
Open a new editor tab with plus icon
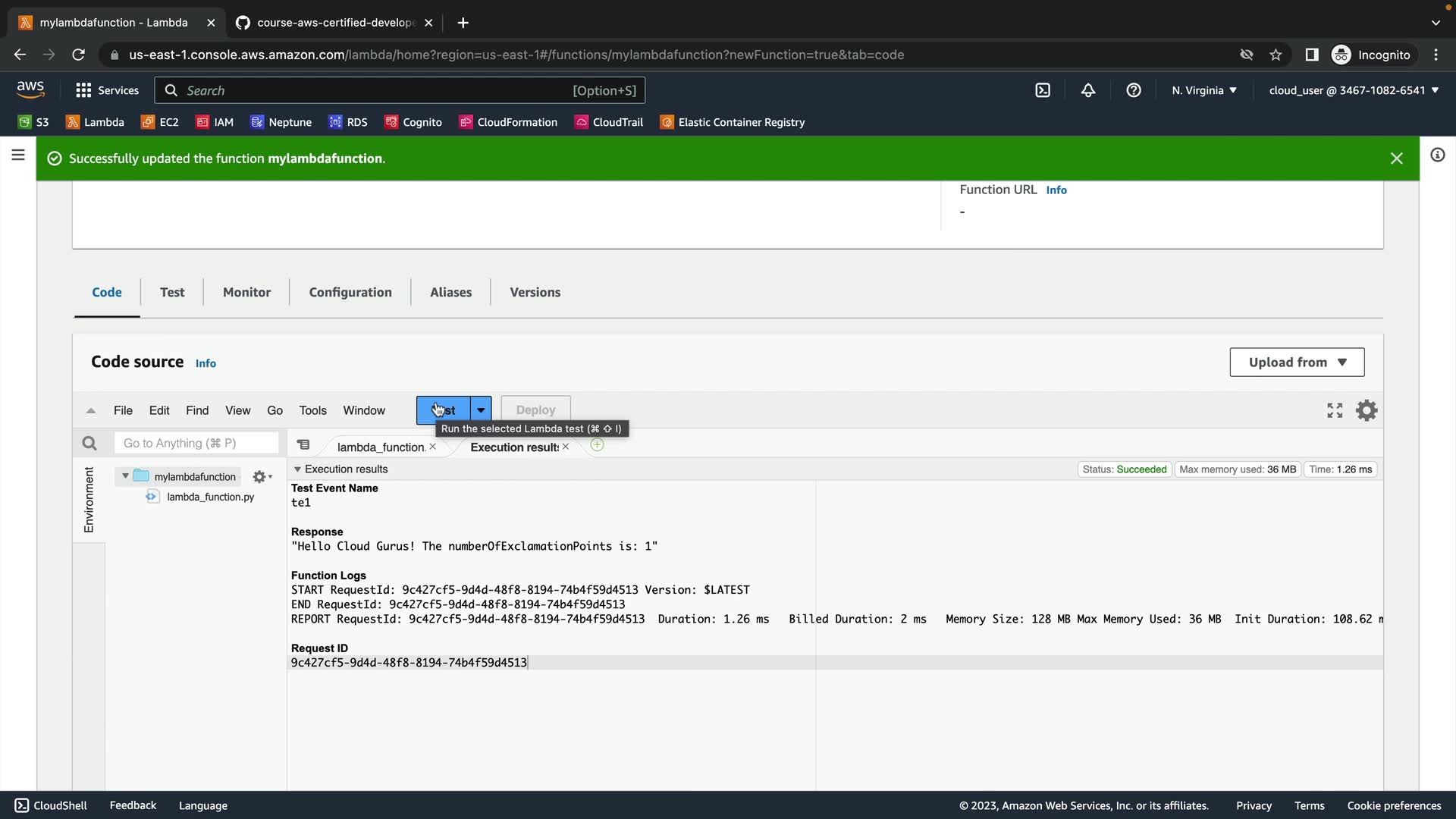point(598,445)
